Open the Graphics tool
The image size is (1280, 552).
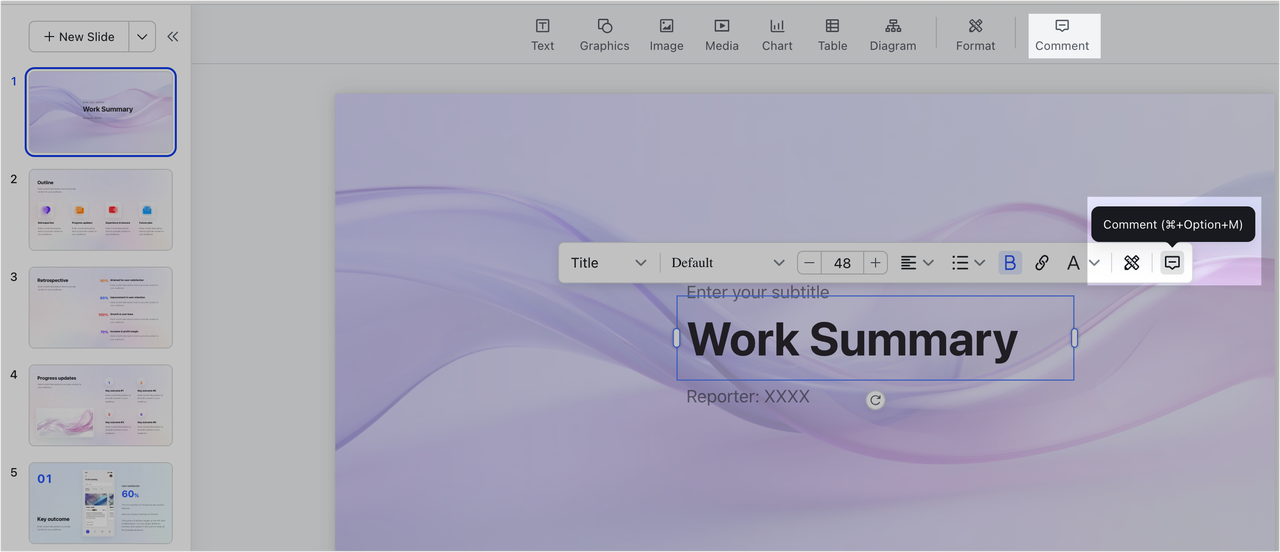[x=604, y=36]
